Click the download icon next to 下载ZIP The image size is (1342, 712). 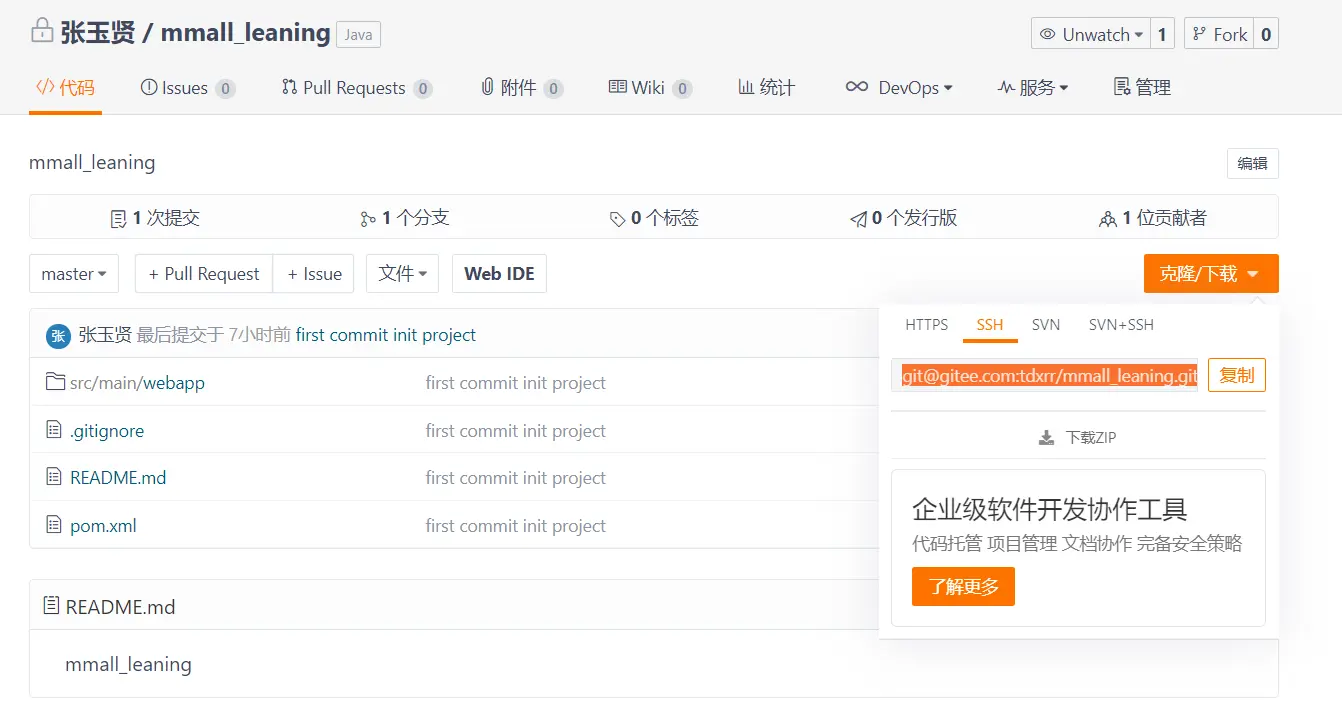1046,438
